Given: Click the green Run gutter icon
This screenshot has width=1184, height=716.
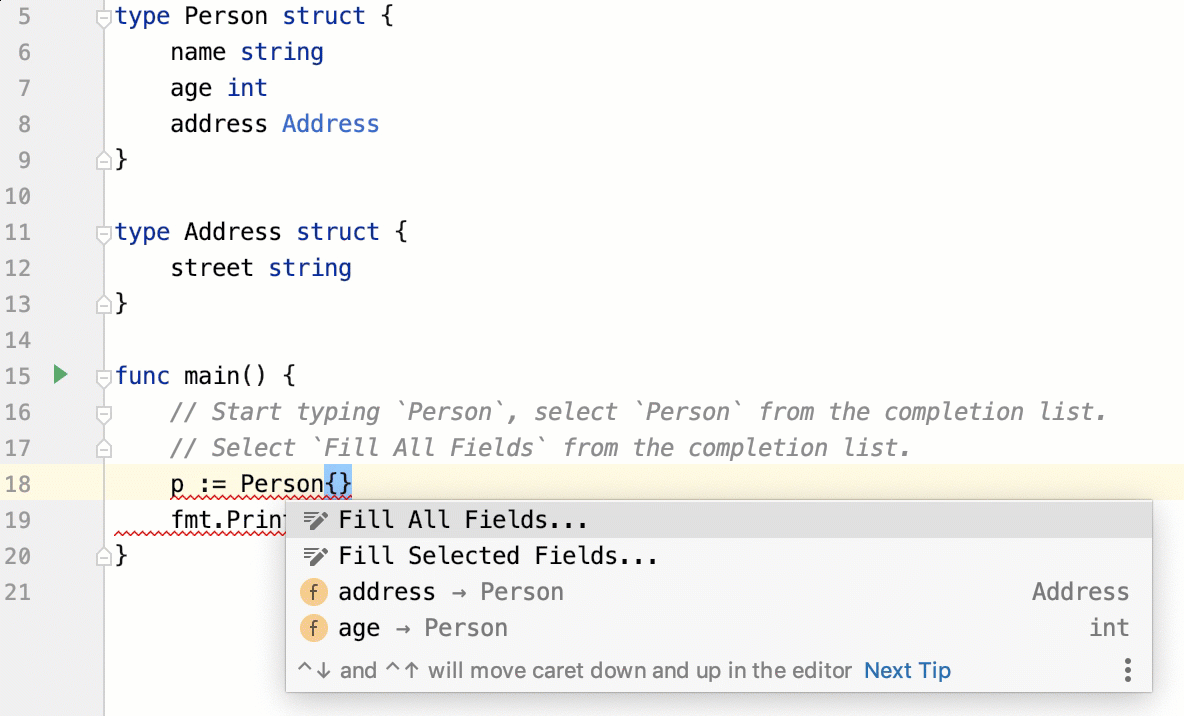Looking at the screenshot, I should tap(60, 375).
